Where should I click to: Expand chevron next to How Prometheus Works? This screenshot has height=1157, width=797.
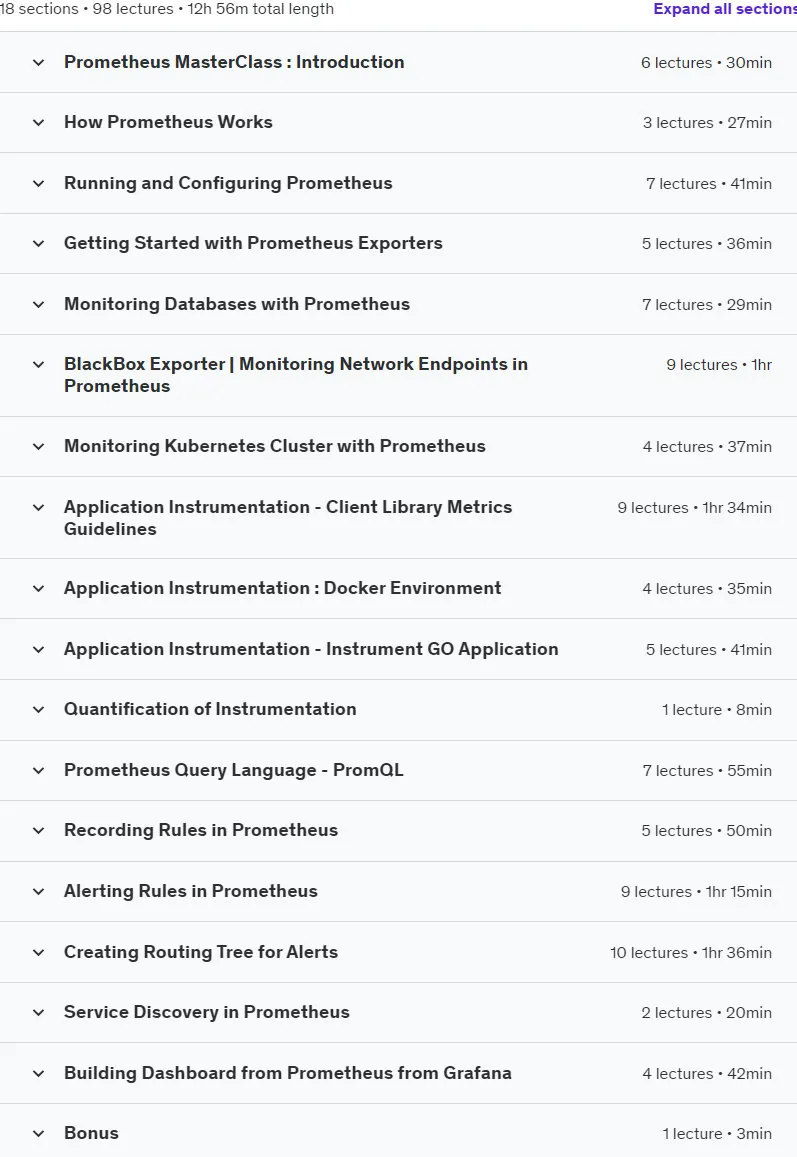38,122
